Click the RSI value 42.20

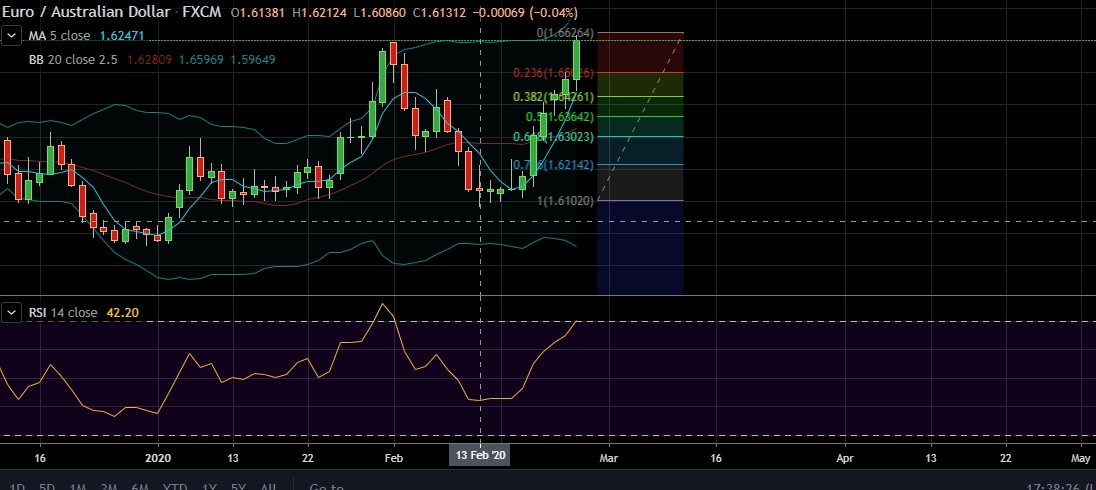pyautogui.click(x=122, y=312)
